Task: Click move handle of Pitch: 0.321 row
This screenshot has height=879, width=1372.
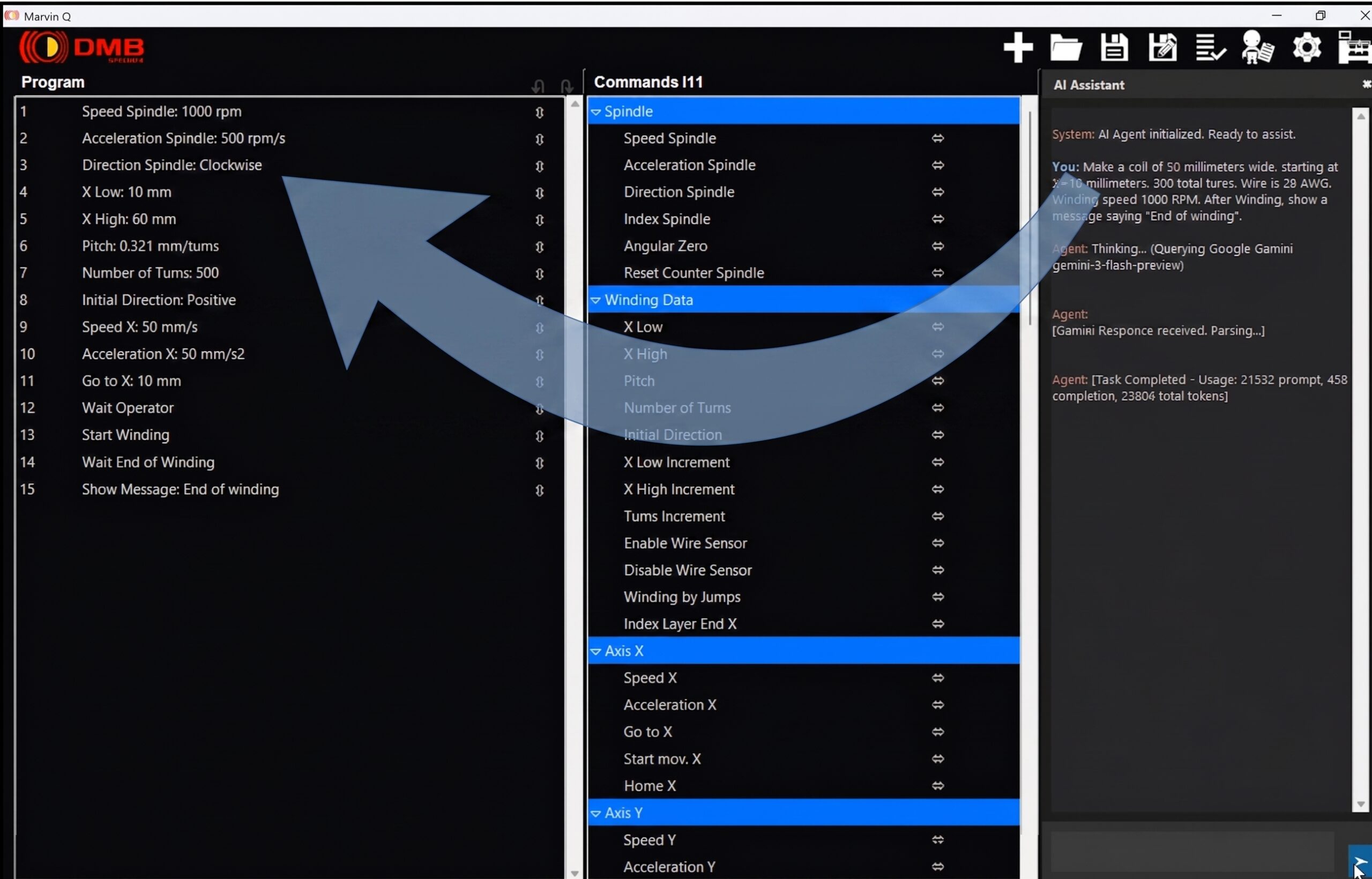Action: point(539,247)
